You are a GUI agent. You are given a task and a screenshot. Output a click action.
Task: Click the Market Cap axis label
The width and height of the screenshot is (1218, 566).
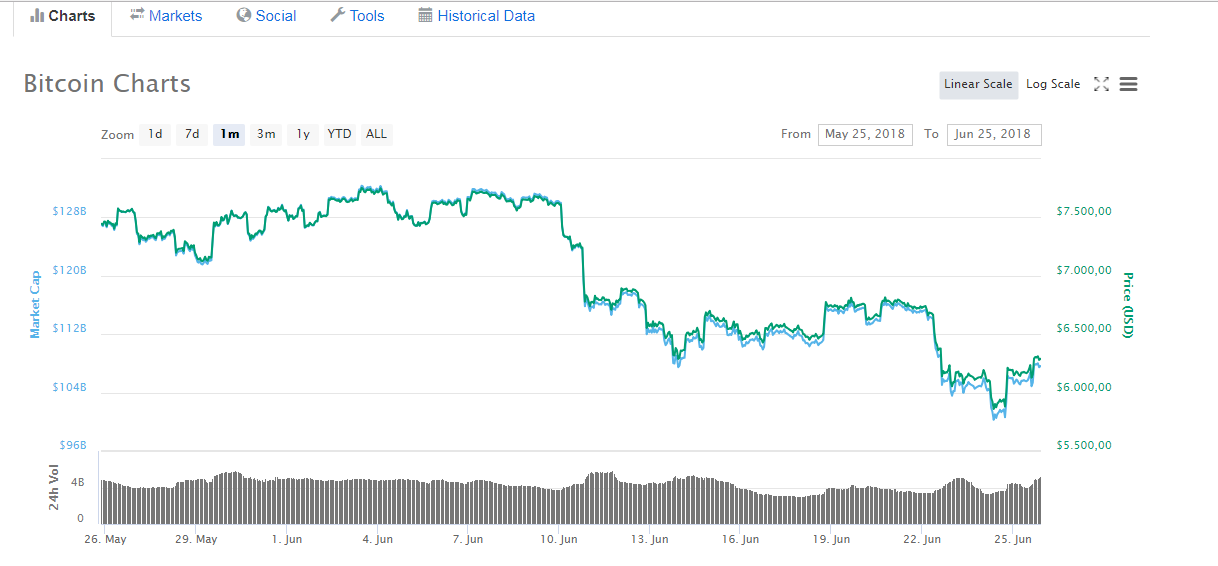[x=36, y=304]
